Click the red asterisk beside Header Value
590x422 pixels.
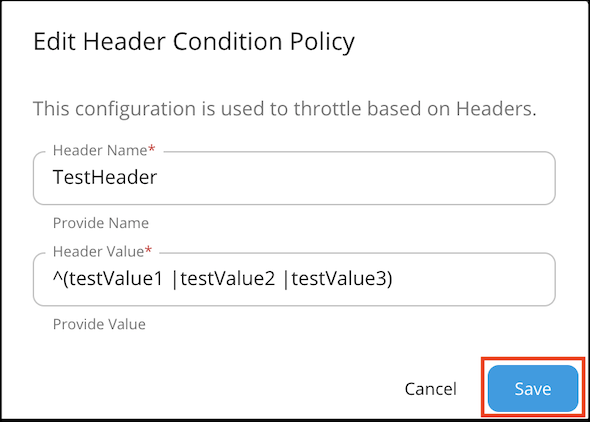(148, 250)
